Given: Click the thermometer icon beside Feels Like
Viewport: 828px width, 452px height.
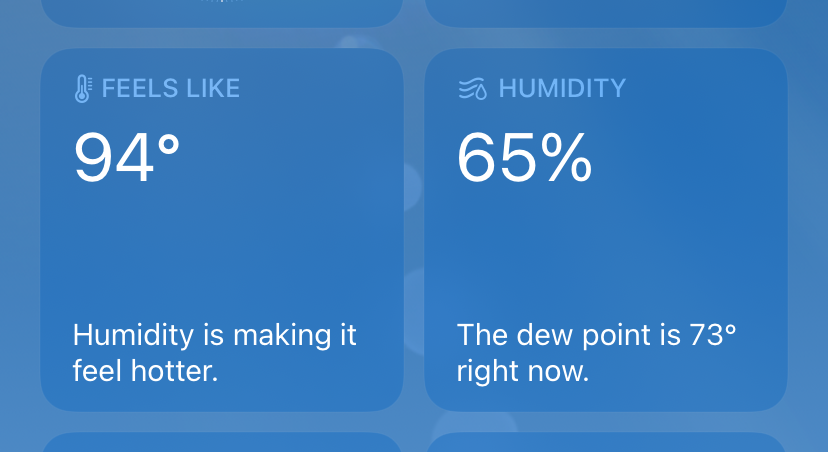Looking at the screenshot, I should pyautogui.click(x=83, y=89).
